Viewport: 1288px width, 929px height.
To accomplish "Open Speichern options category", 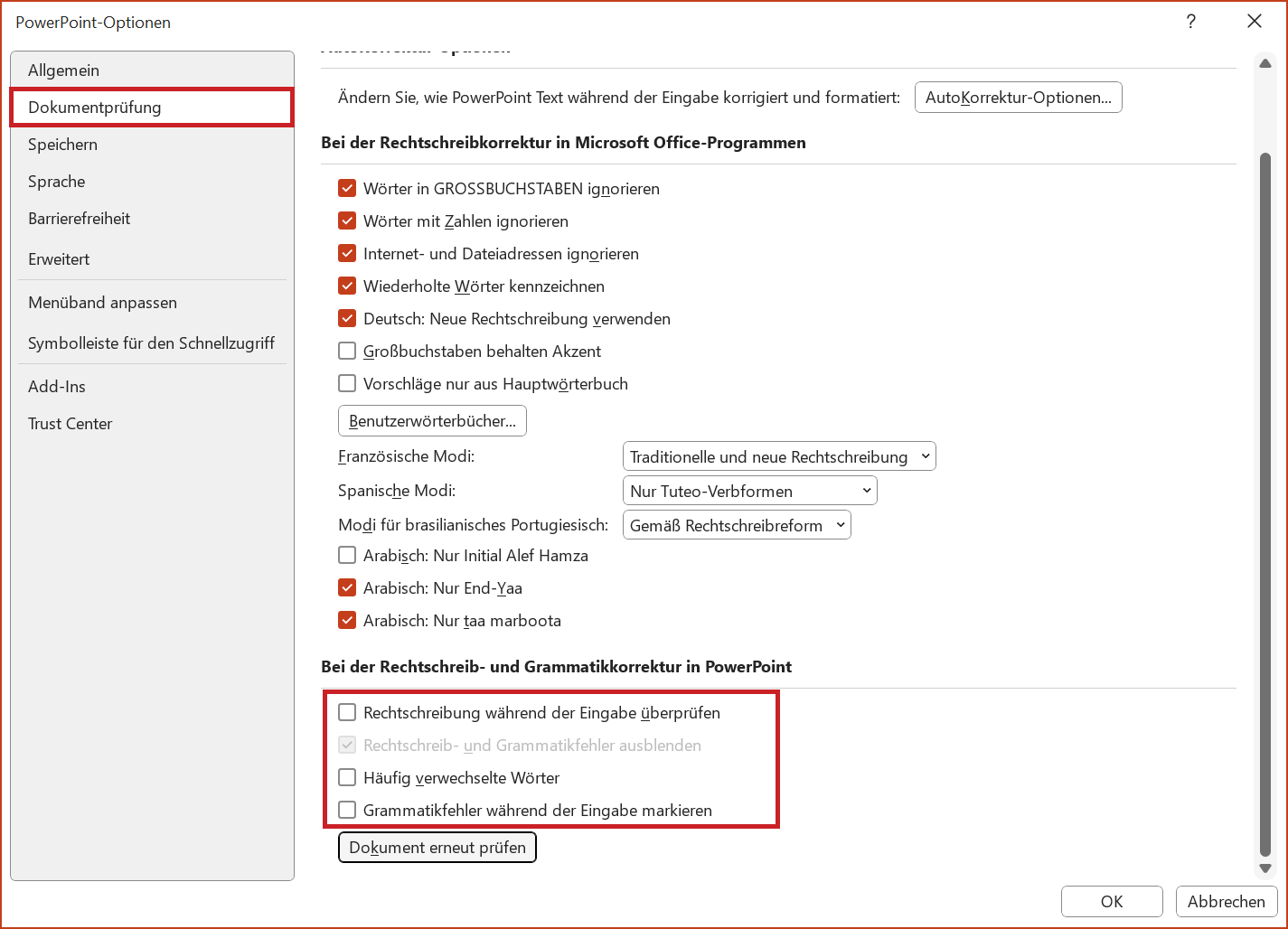I will pyautogui.click(x=152, y=145).
